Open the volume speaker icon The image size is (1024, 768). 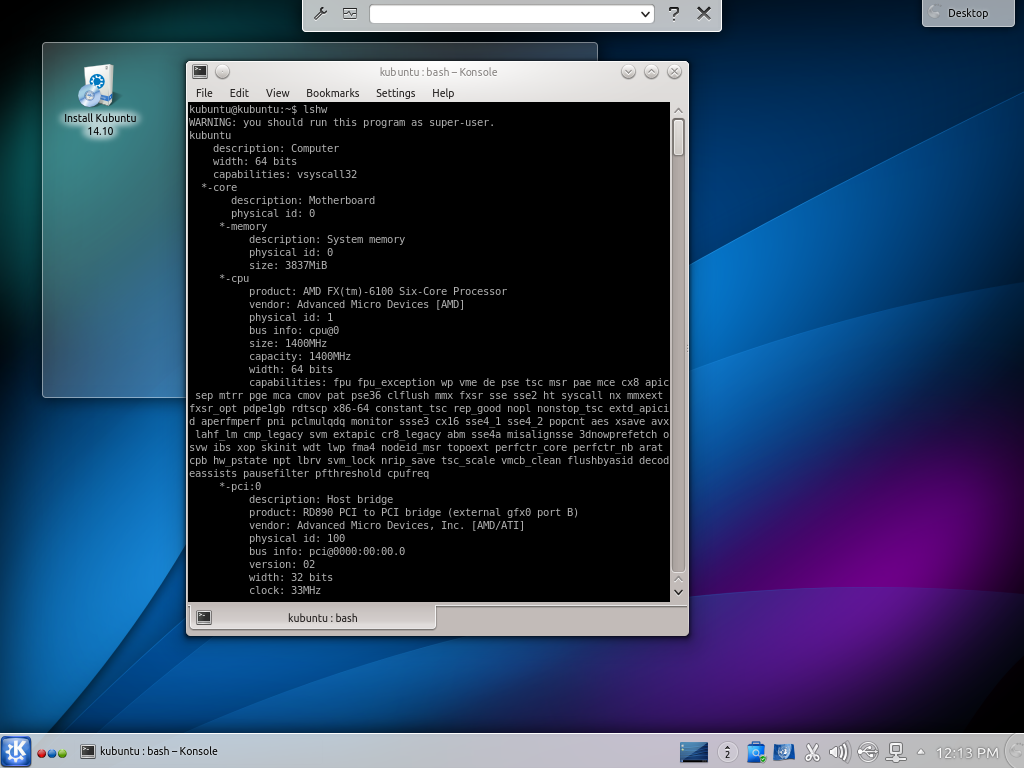coord(839,752)
